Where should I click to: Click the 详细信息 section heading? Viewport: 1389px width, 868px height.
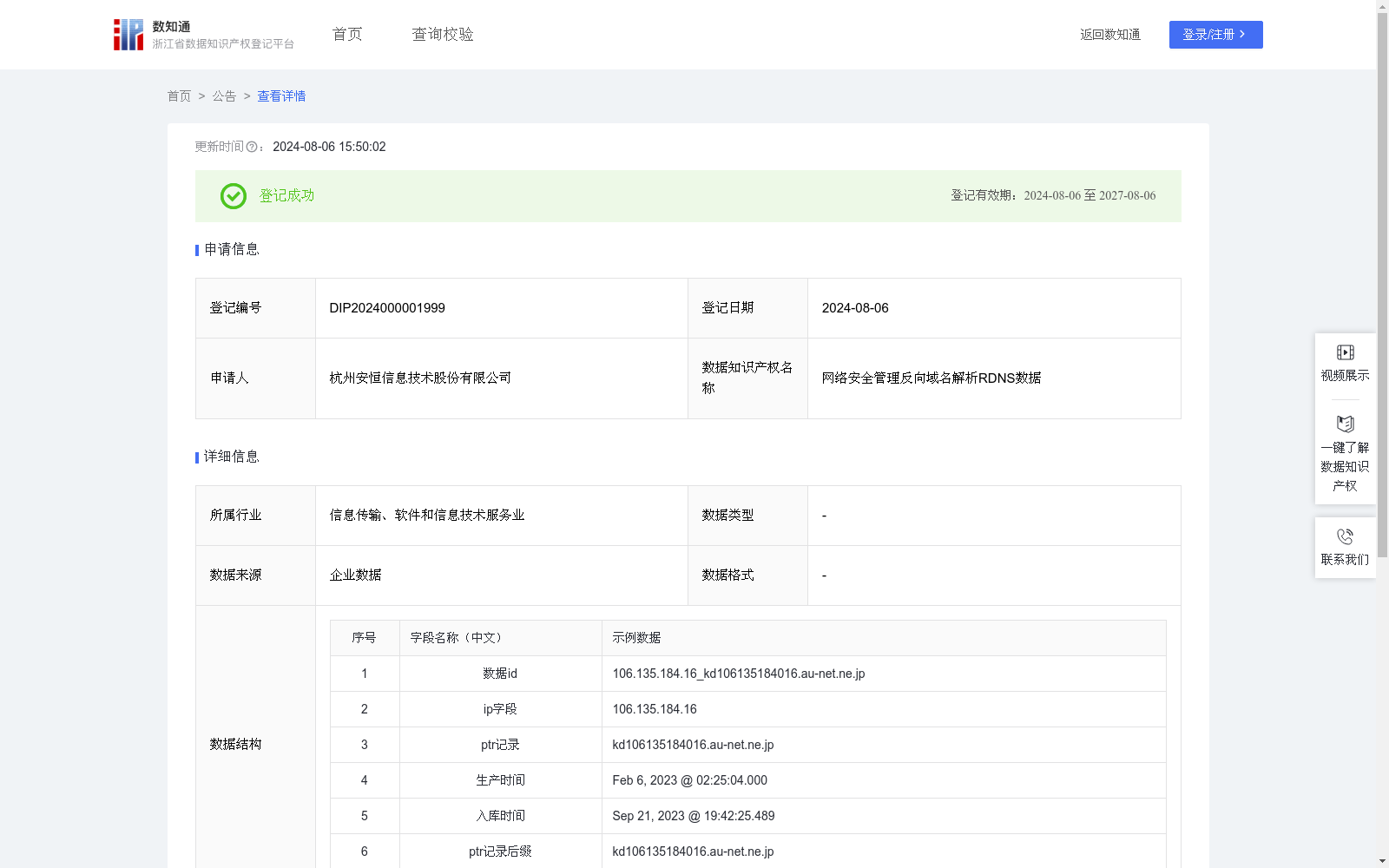(232, 457)
